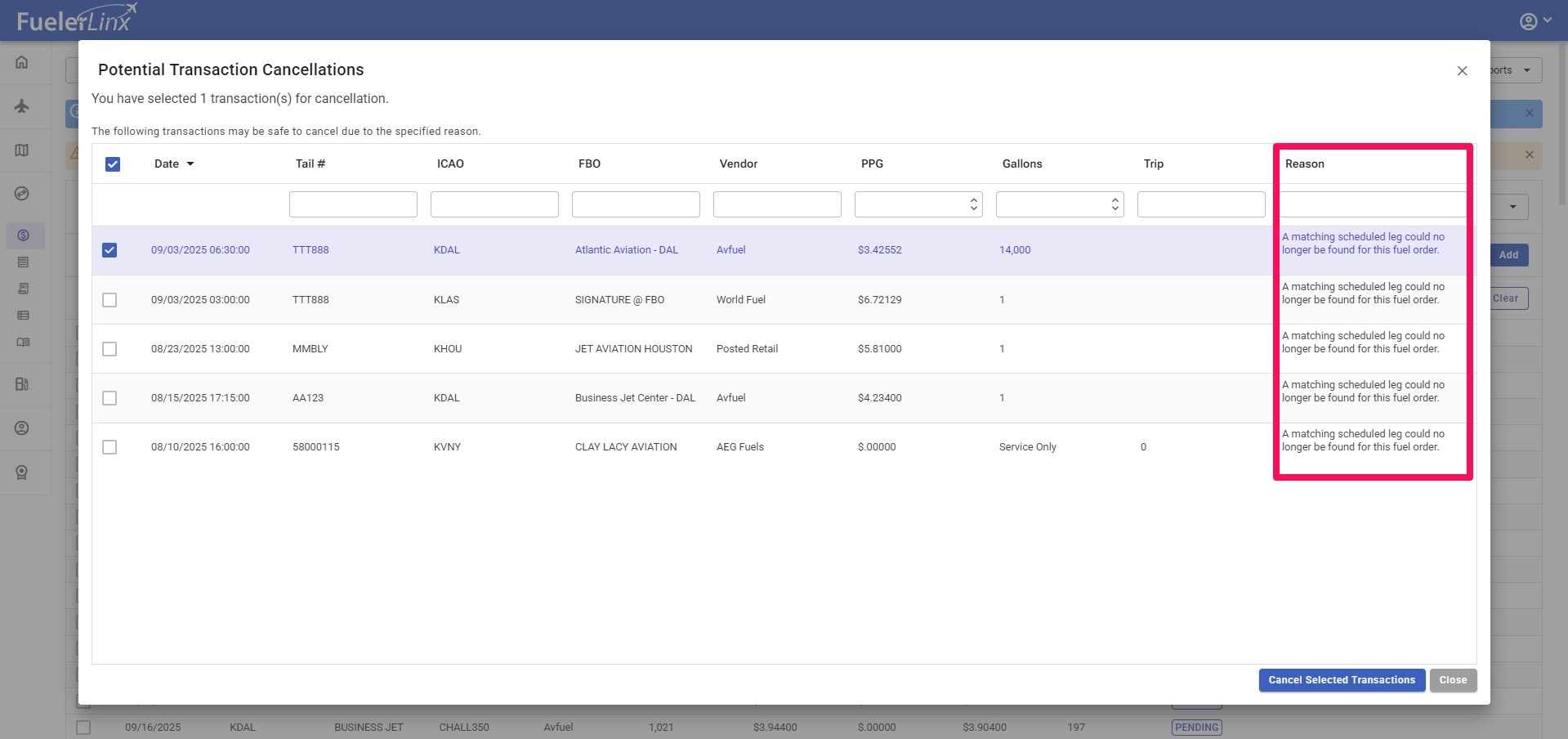The height and width of the screenshot is (739, 1568).
Task: Open the book icon in sidebar
Action: coord(23,343)
